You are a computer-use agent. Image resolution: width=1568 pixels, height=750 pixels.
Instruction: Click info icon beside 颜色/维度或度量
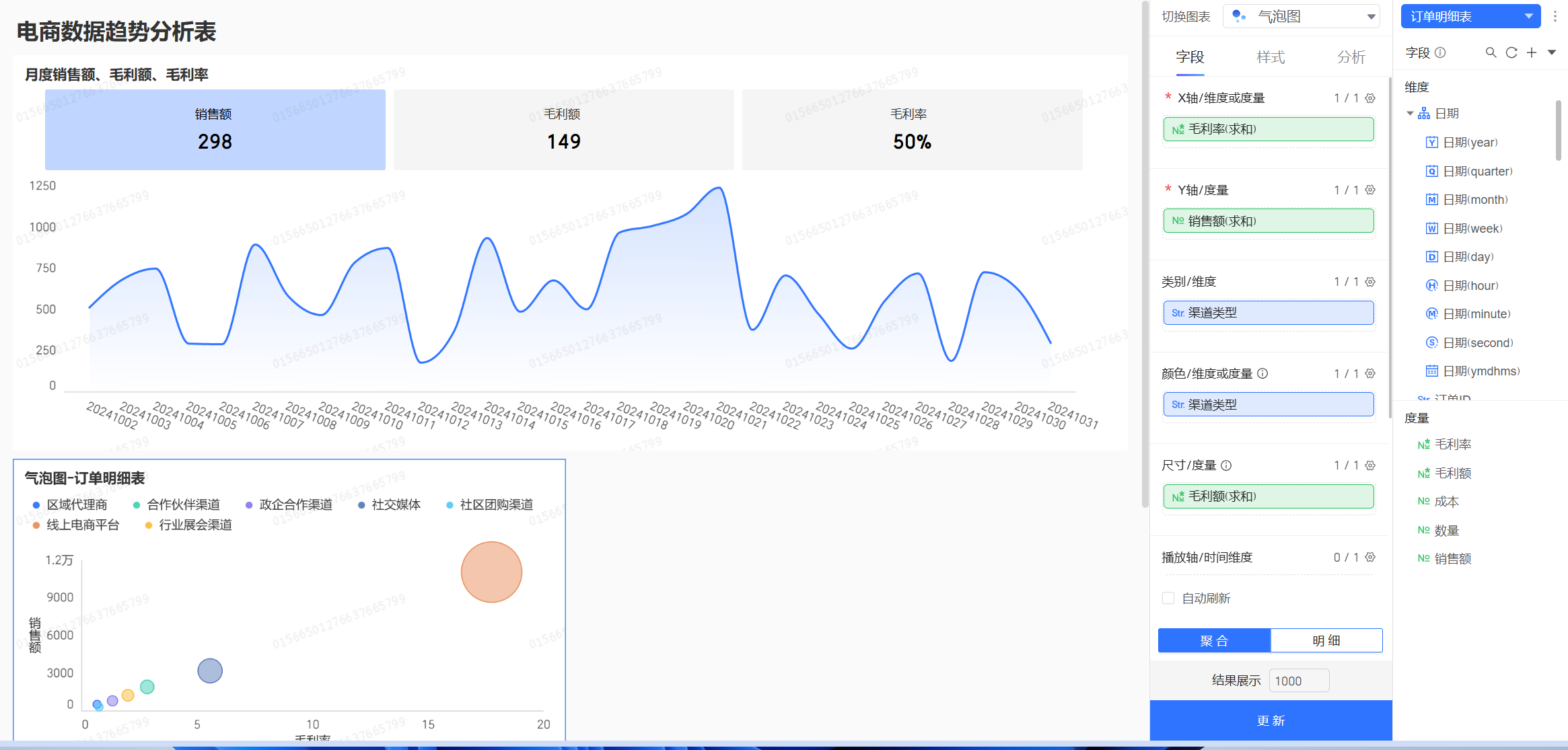tap(1262, 373)
